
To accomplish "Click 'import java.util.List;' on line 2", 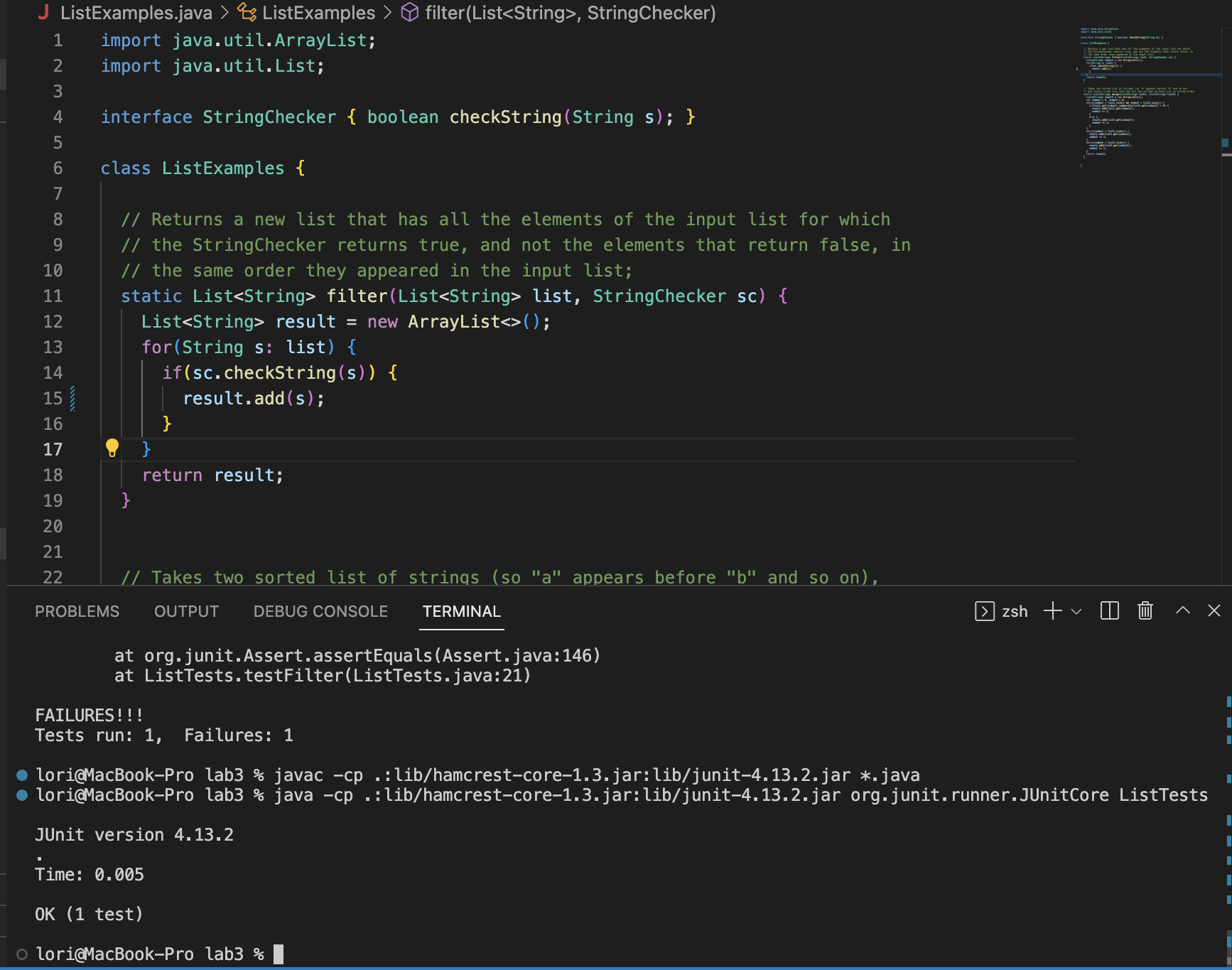I will pos(212,65).
